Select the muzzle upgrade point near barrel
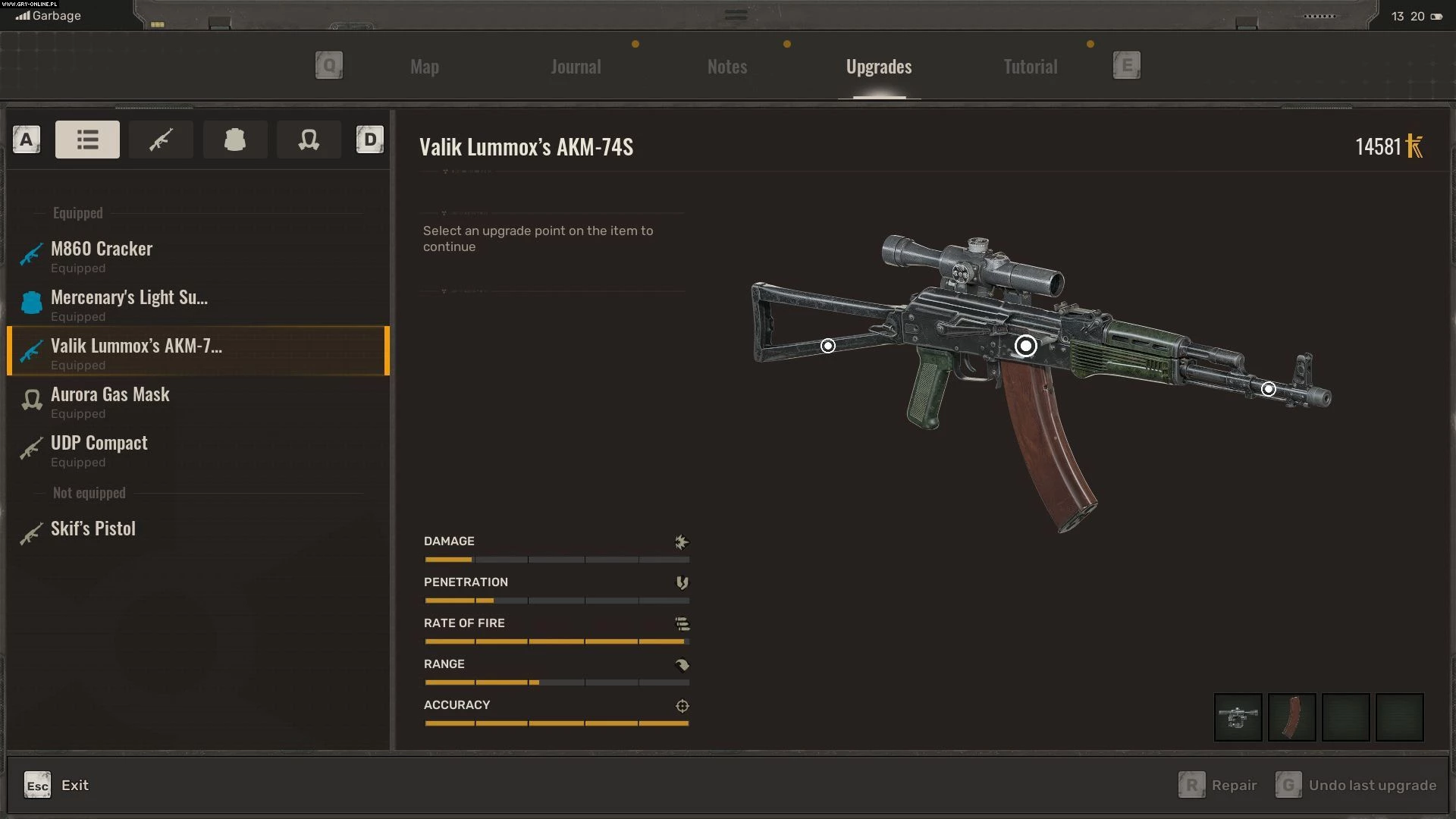1456x819 pixels. pos(1268,389)
